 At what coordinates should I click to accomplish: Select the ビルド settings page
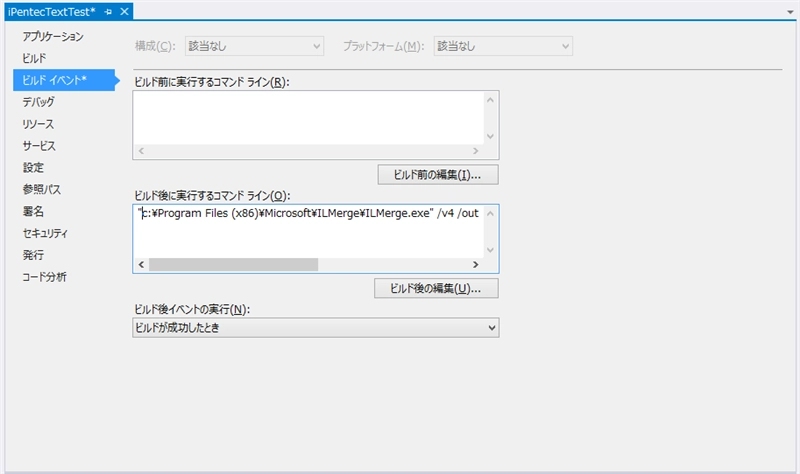(34, 58)
